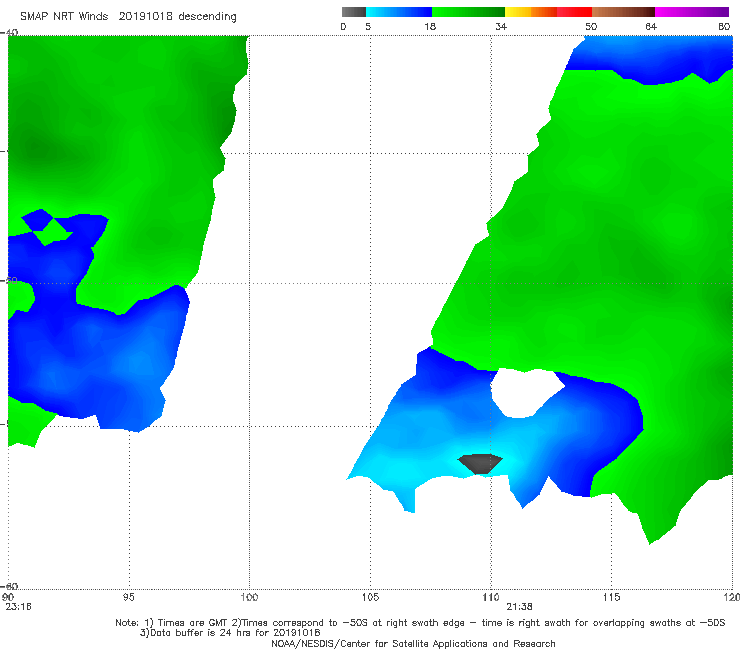Click the color bar label '34'

point(501,27)
